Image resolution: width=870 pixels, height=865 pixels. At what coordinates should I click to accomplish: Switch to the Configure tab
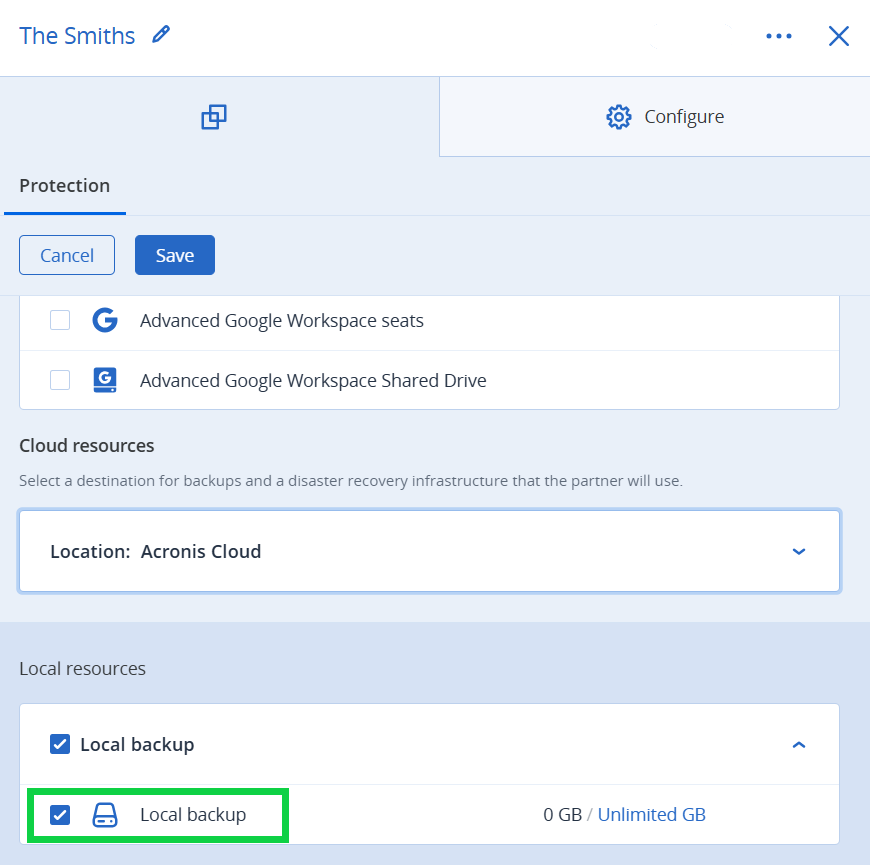(x=685, y=116)
